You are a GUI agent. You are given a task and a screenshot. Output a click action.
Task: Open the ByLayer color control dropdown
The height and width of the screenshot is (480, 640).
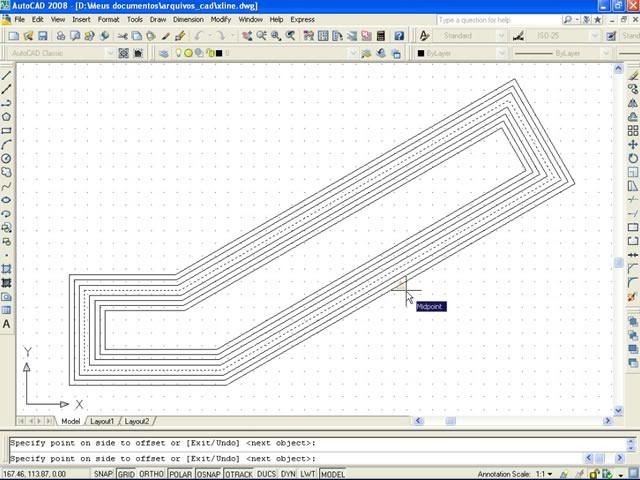pyautogui.click(x=502, y=53)
